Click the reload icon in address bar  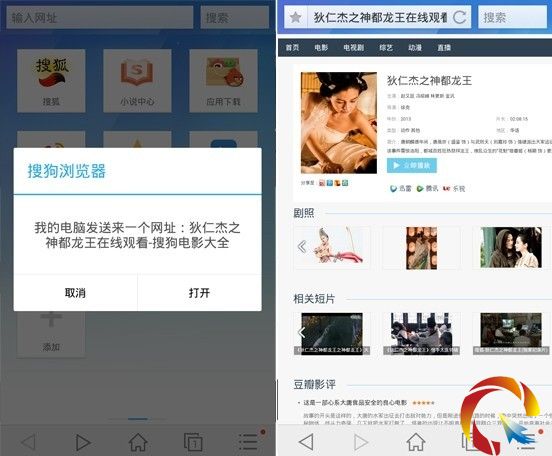[459, 17]
